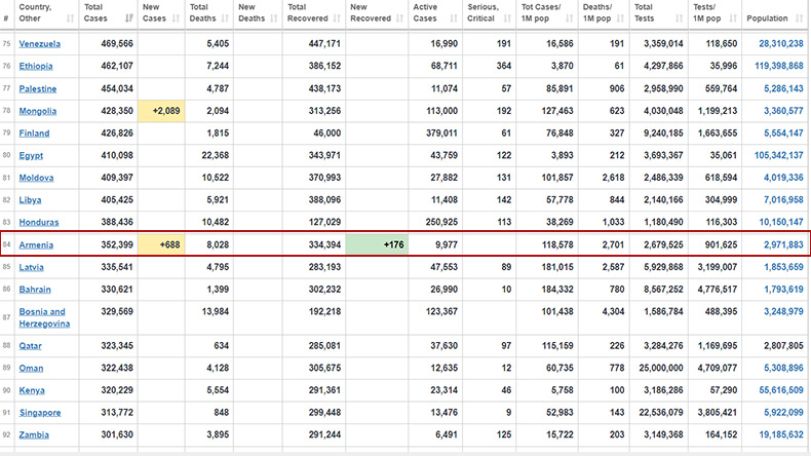Open the Mongolia country link
Screen dimensions: 811x456
(38, 111)
